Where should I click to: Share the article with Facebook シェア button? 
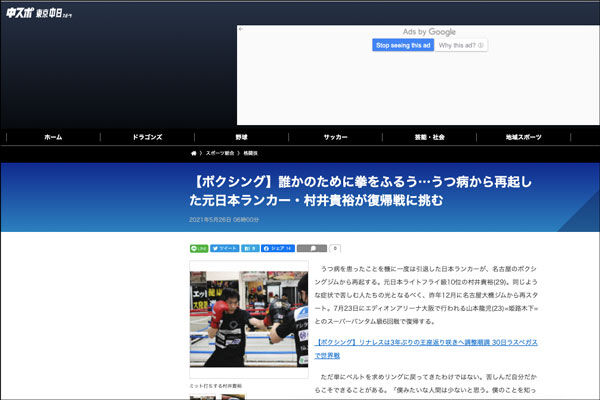278,248
